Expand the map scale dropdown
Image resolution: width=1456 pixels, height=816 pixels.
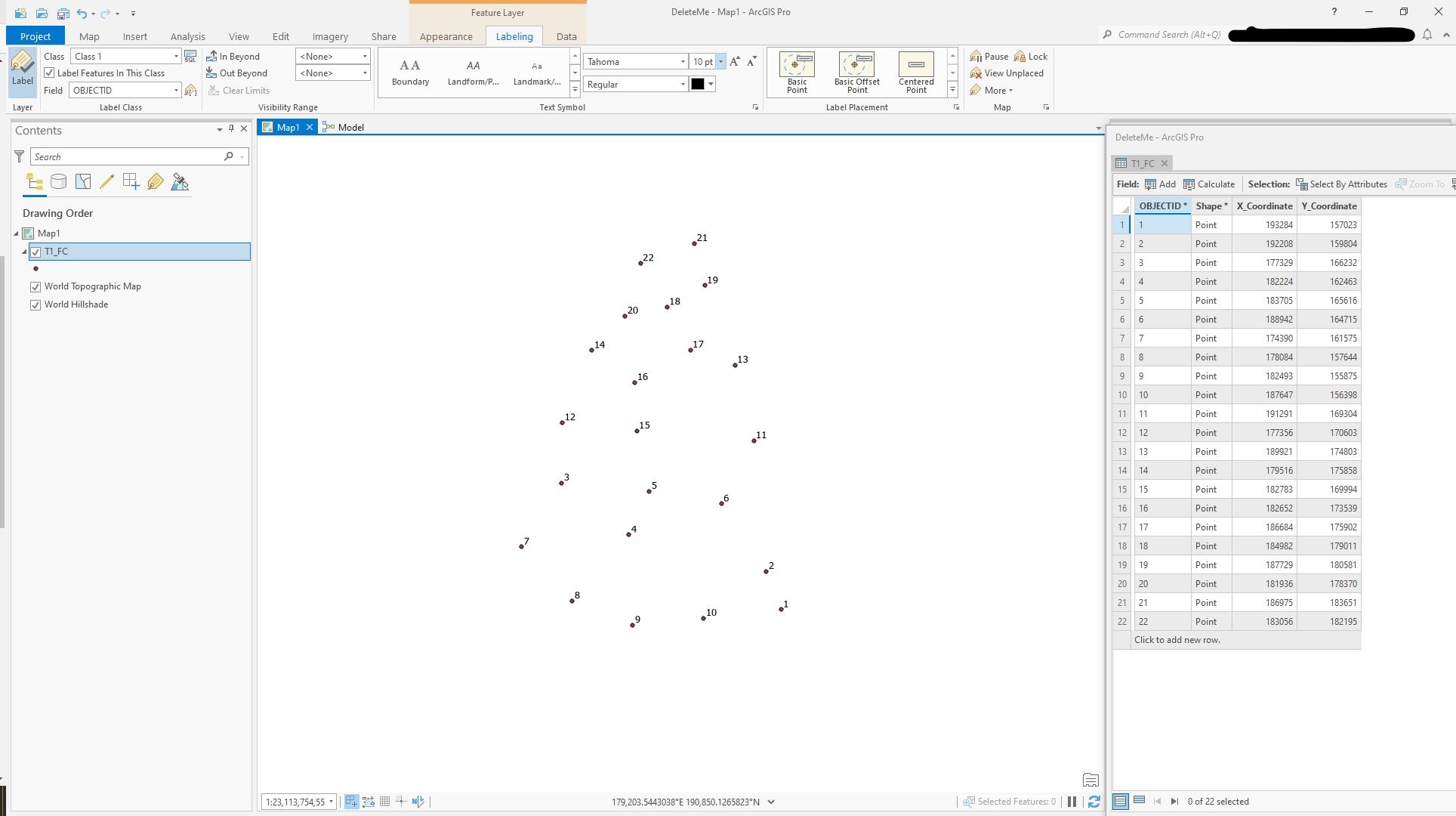[x=331, y=802]
